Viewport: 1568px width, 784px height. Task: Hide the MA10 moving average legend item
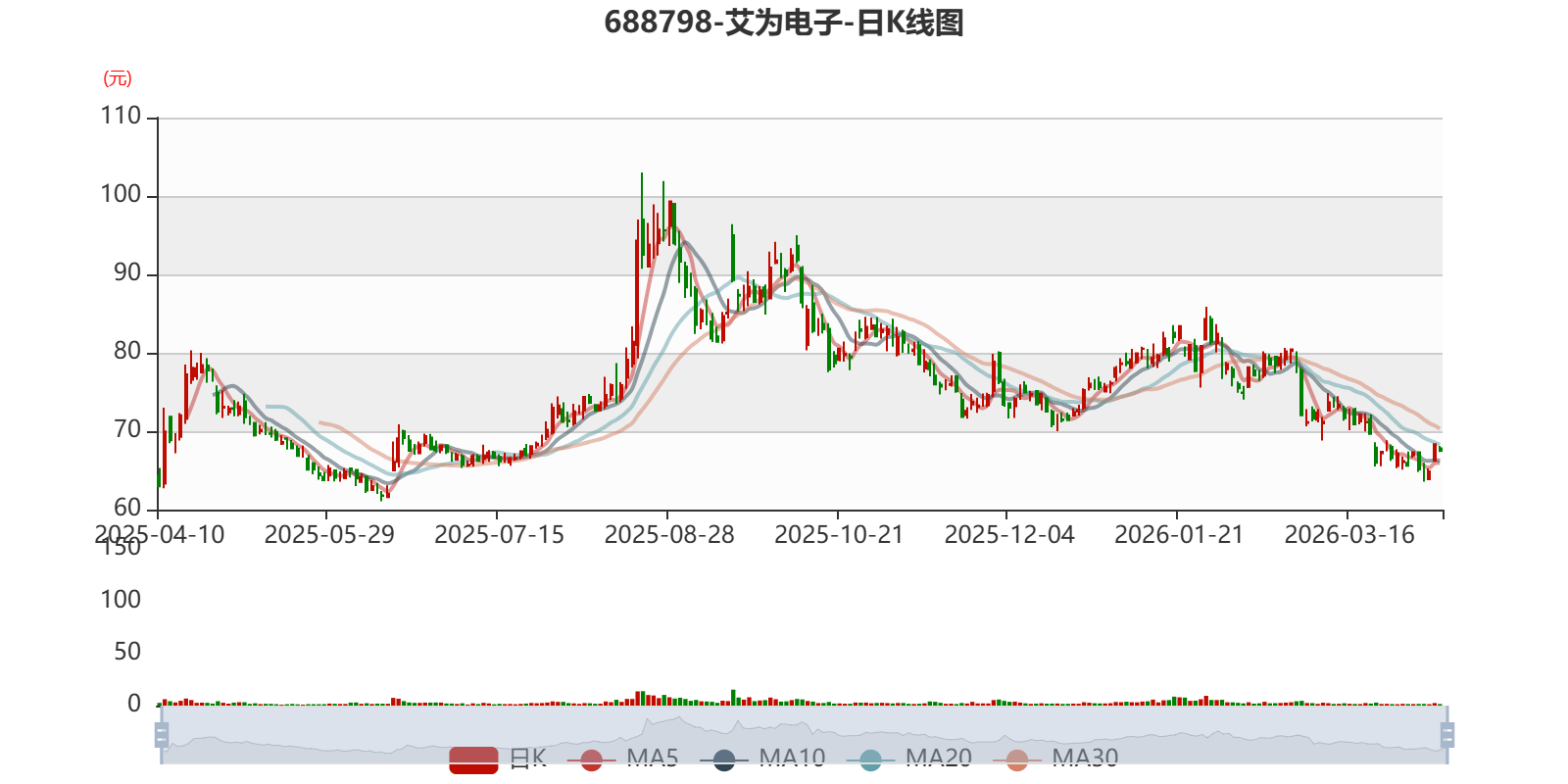[x=762, y=759]
